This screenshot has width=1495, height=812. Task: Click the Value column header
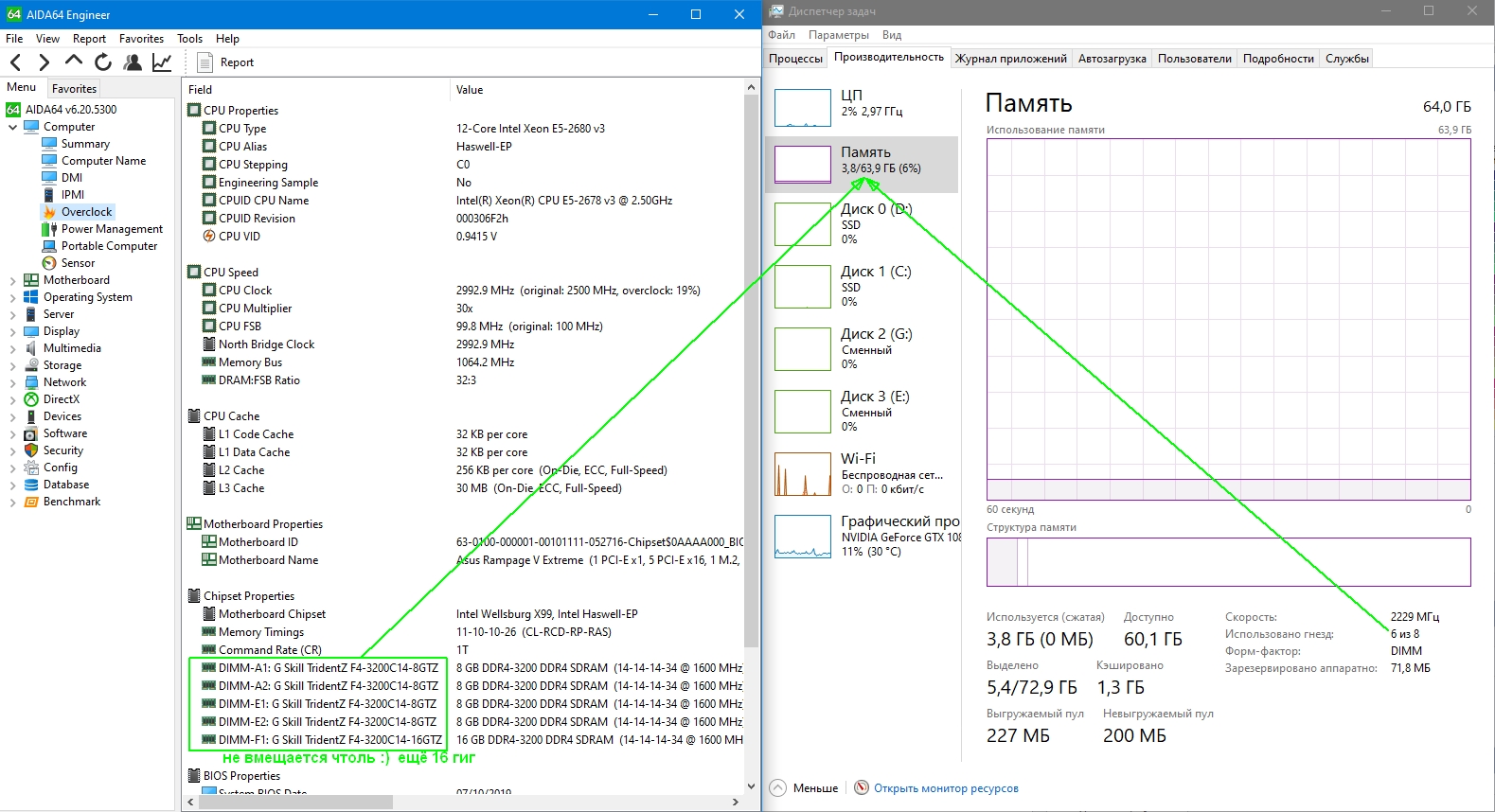(x=596, y=90)
